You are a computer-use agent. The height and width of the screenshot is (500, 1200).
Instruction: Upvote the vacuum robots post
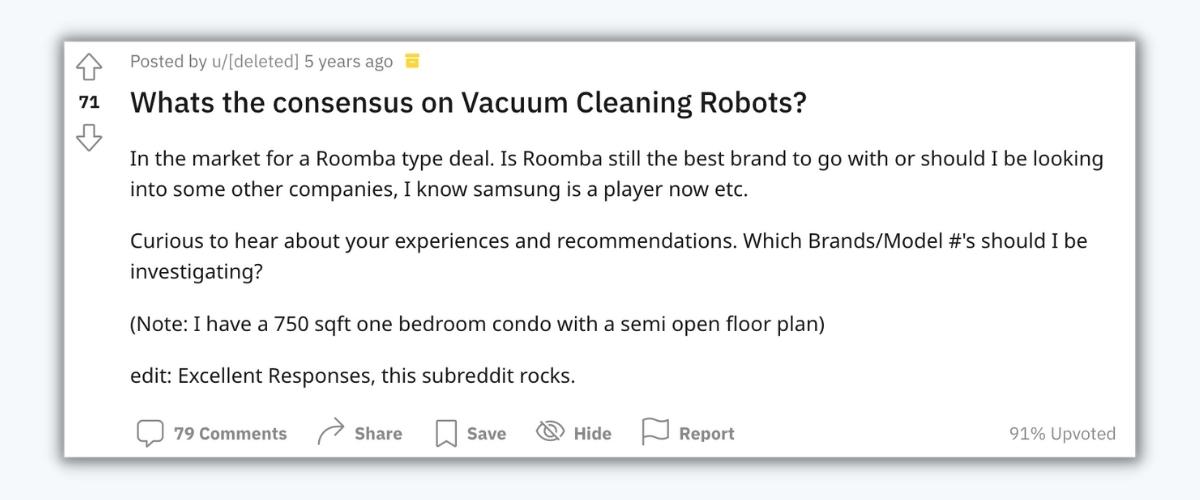coord(89,68)
